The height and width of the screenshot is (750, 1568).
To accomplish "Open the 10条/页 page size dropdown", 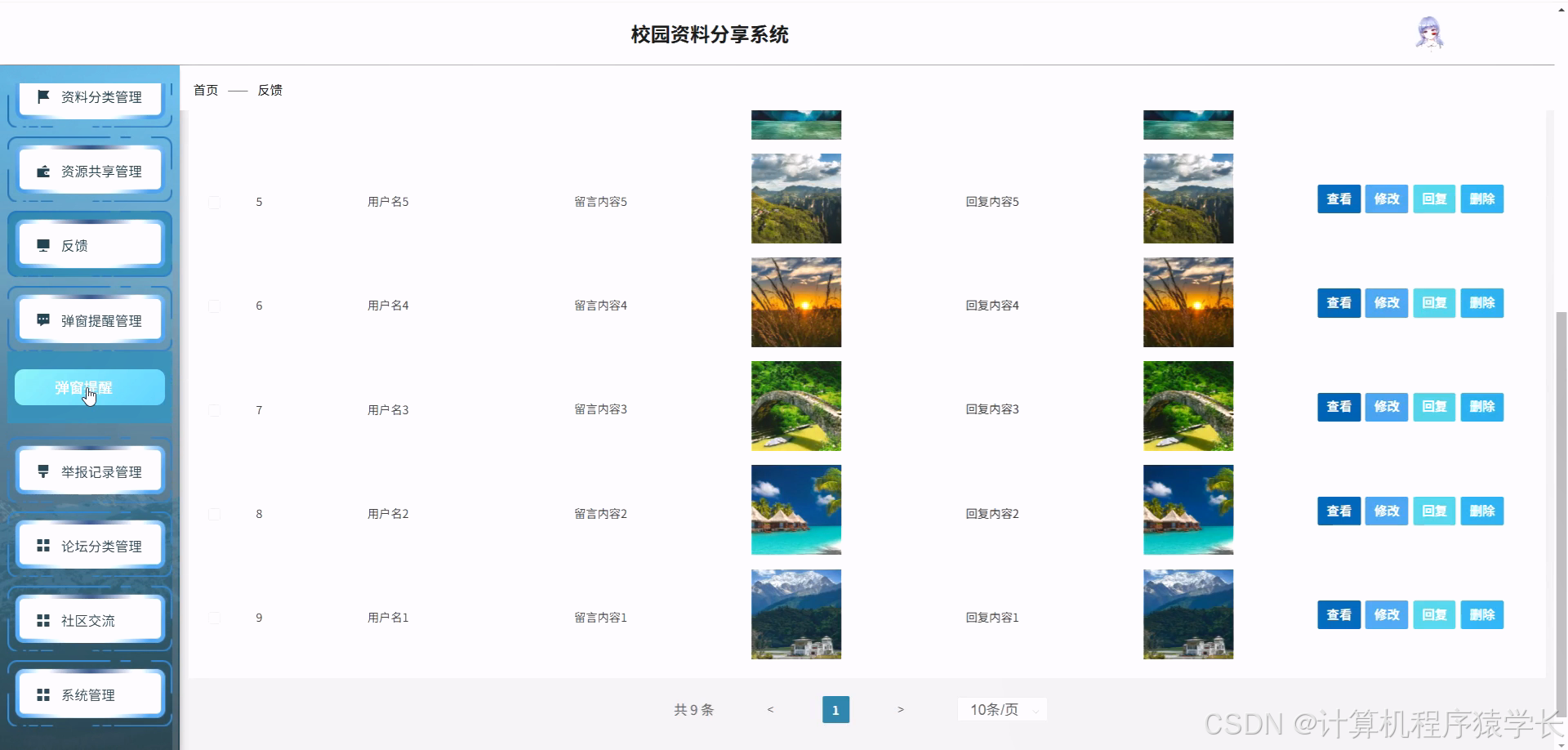I will tap(1001, 709).
